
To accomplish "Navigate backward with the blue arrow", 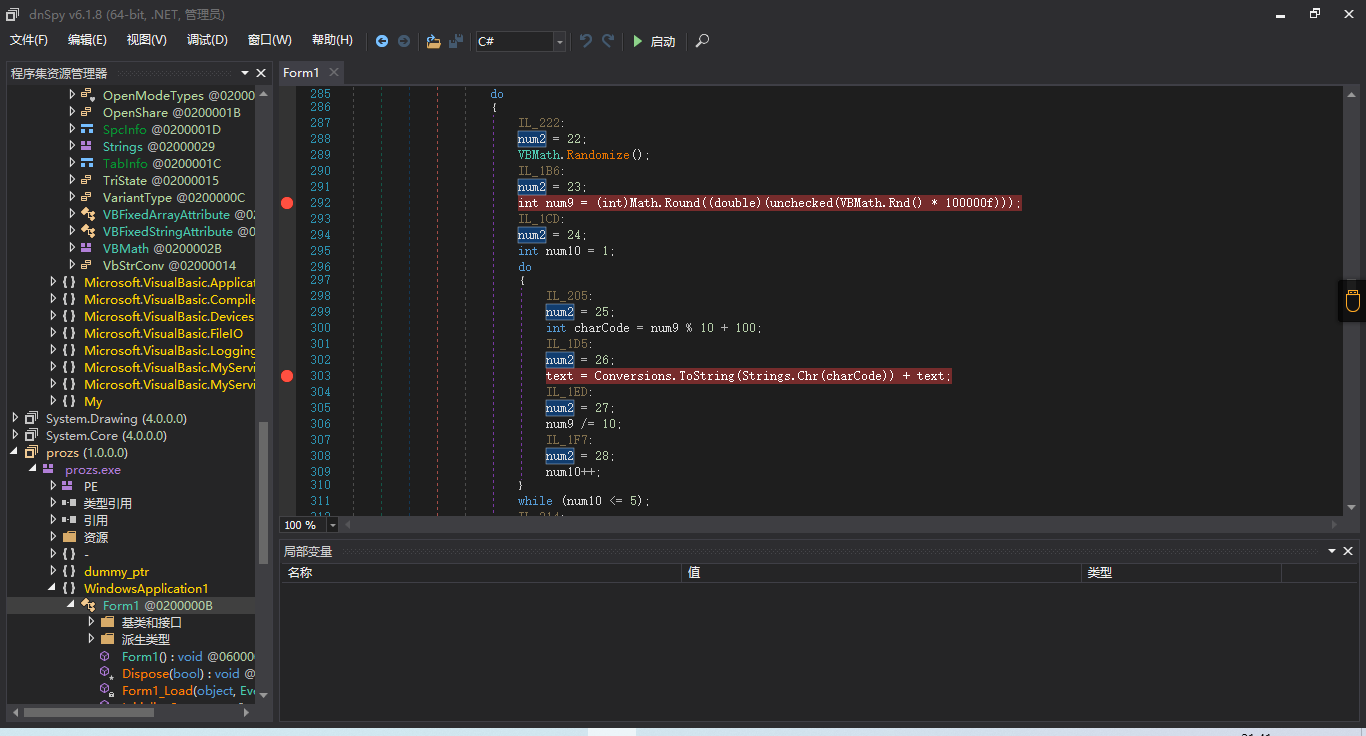I will click(x=382, y=41).
